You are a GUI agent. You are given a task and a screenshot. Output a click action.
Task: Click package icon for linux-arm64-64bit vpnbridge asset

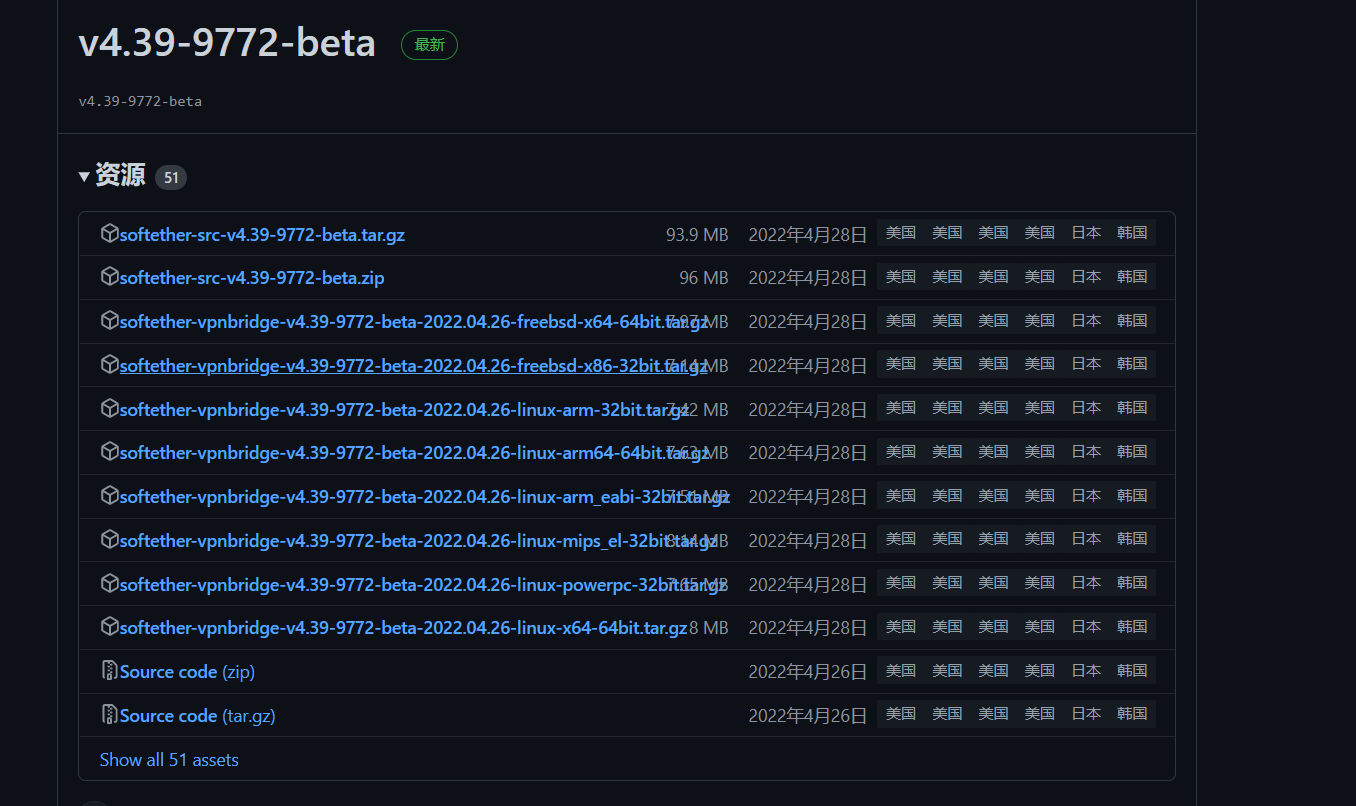pos(109,452)
